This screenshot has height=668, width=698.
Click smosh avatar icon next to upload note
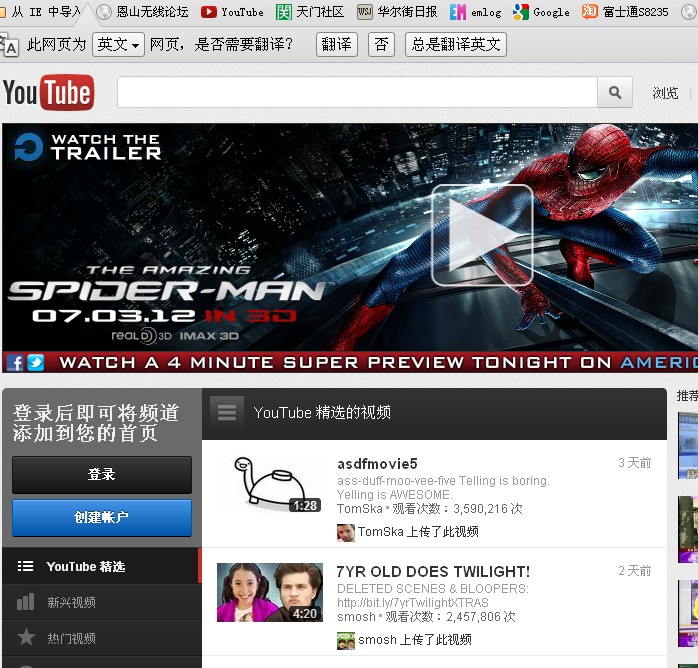tap(346, 641)
